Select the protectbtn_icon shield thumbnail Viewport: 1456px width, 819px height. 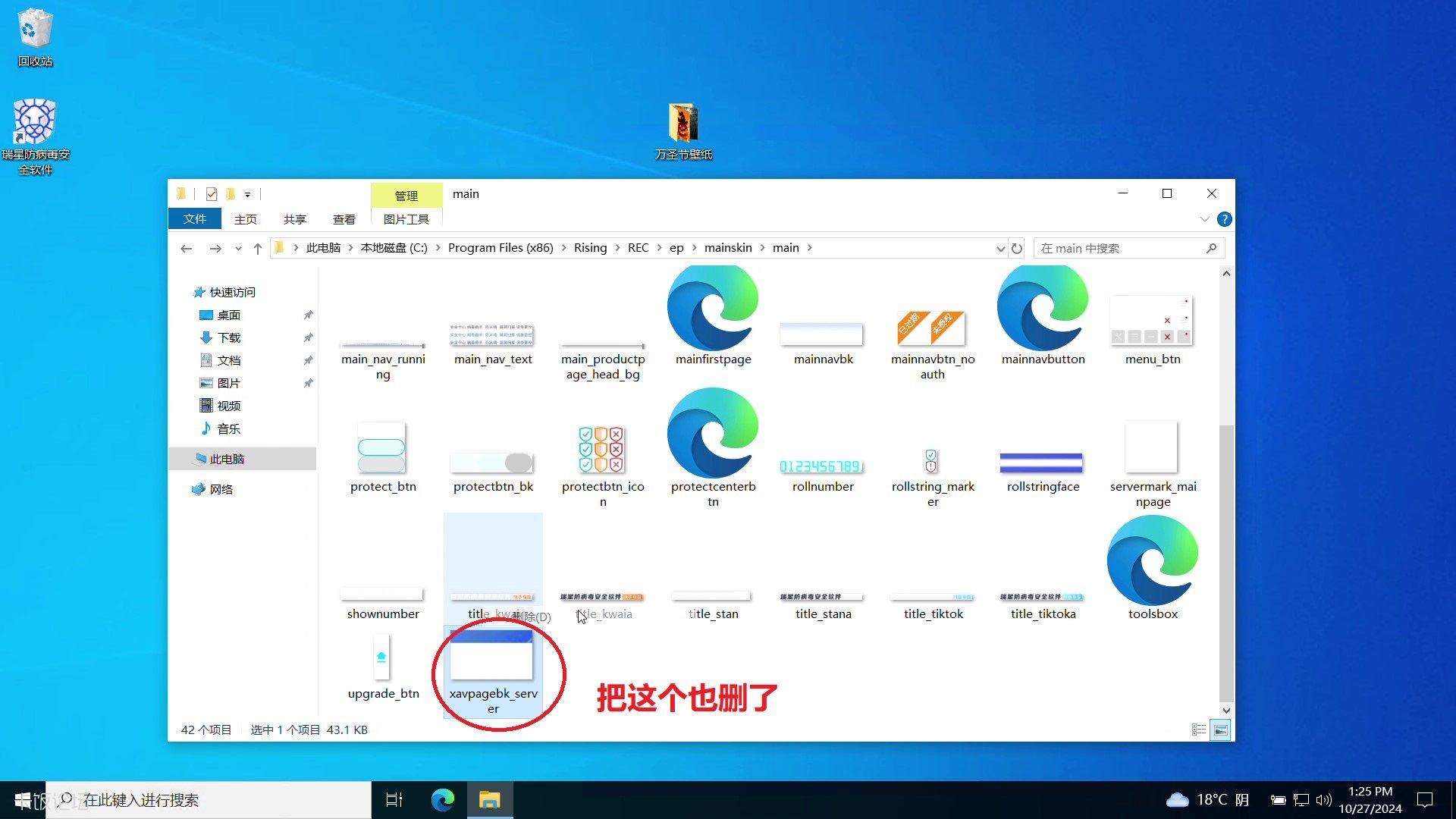pyautogui.click(x=601, y=449)
